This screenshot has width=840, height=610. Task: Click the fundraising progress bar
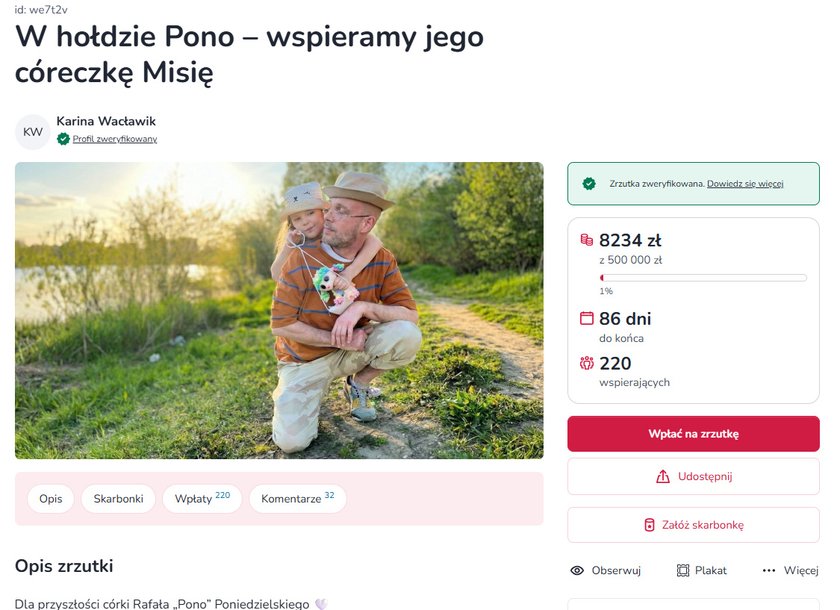[x=703, y=277]
